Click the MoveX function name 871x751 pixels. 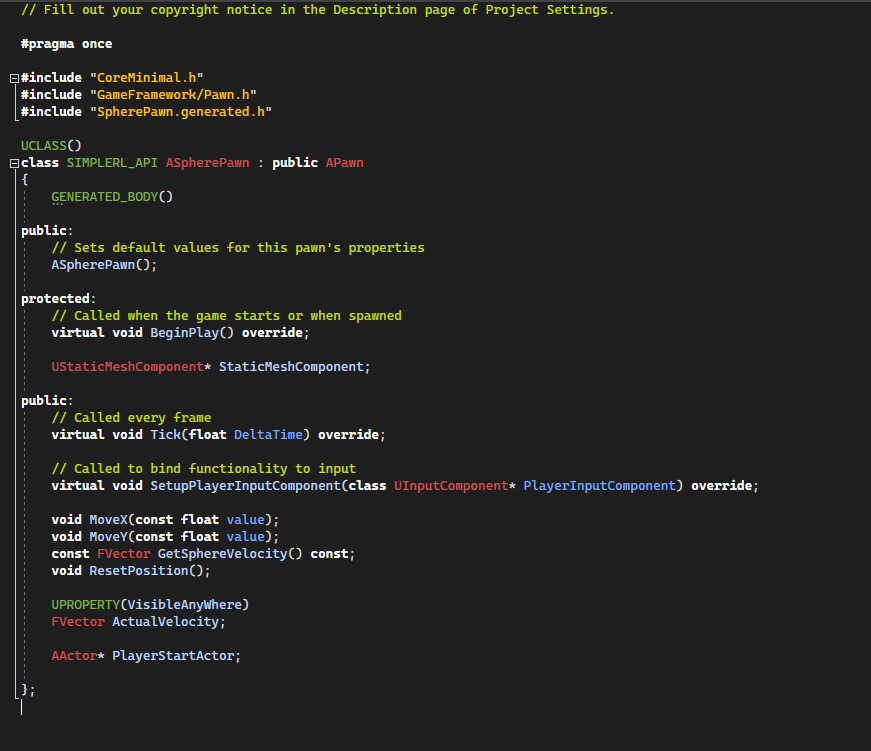pyautogui.click(x=109, y=519)
